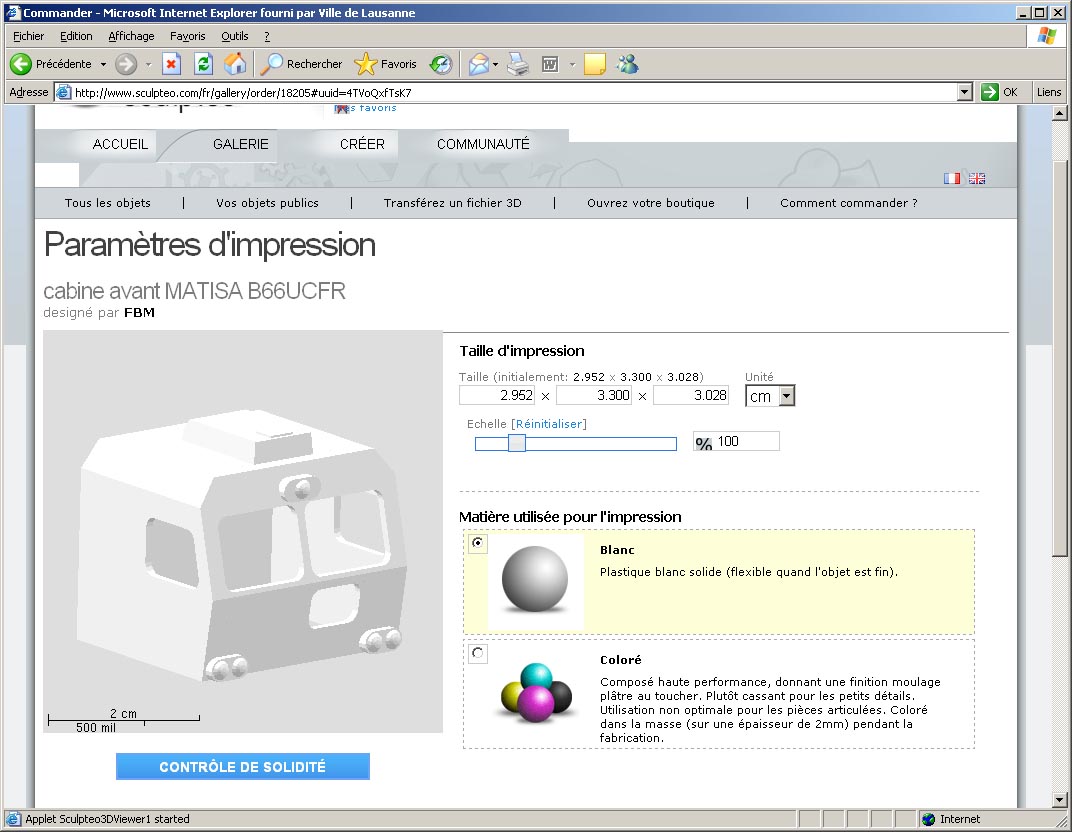This screenshot has height=832, width=1072.
Task: Switch site language with French flag
Action: tap(952, 178)
